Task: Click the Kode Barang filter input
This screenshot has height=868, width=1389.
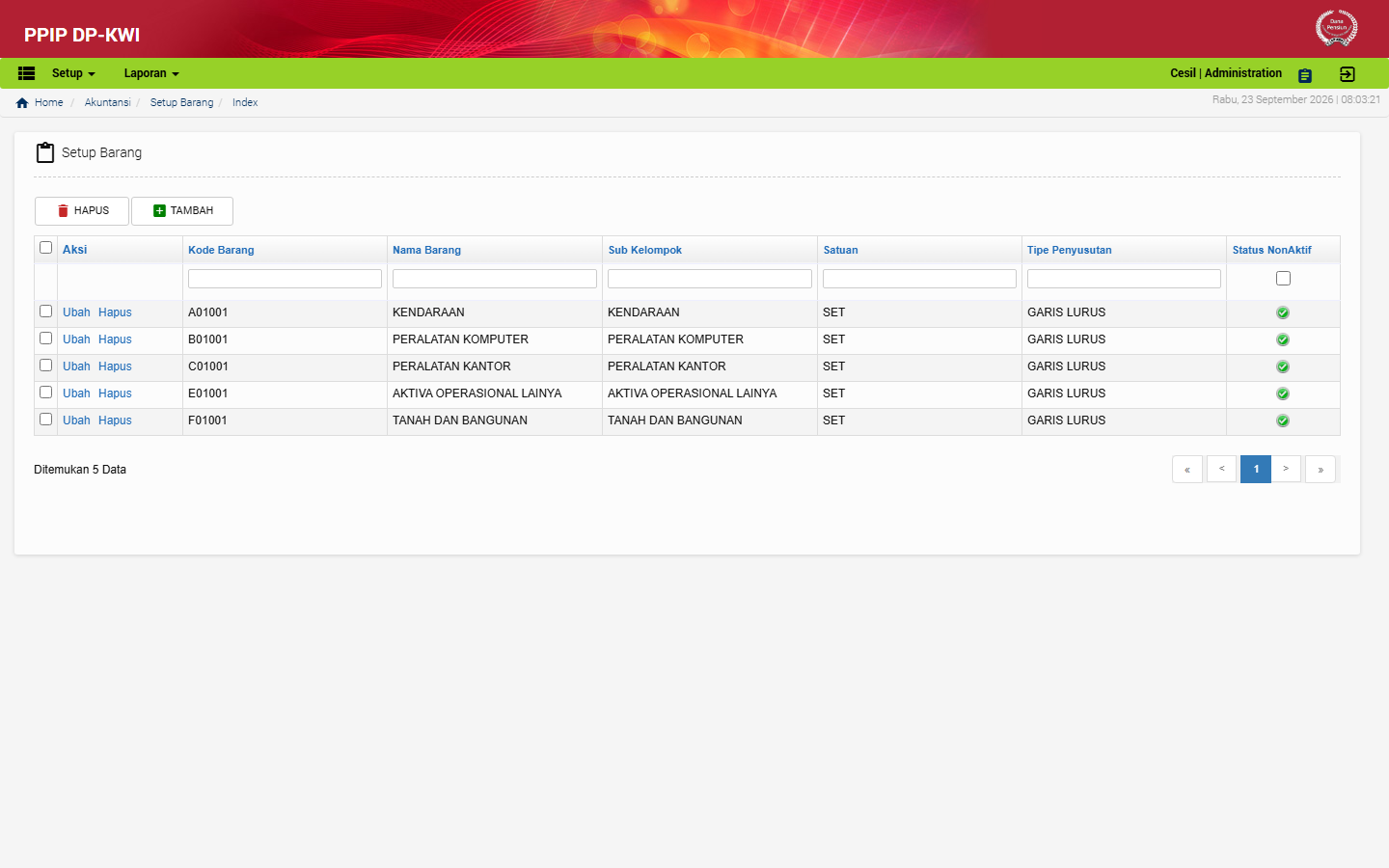Action: tap(285, 279)
